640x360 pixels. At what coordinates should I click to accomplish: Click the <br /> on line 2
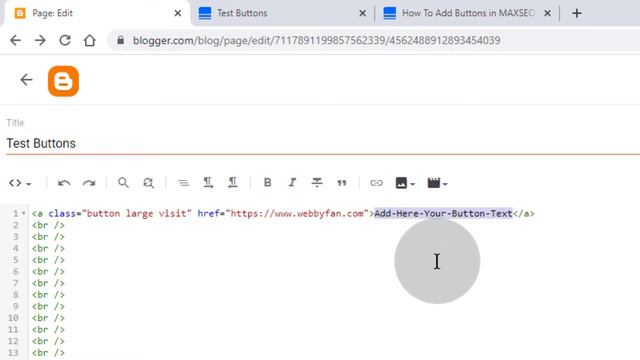[x=48, y=225]
